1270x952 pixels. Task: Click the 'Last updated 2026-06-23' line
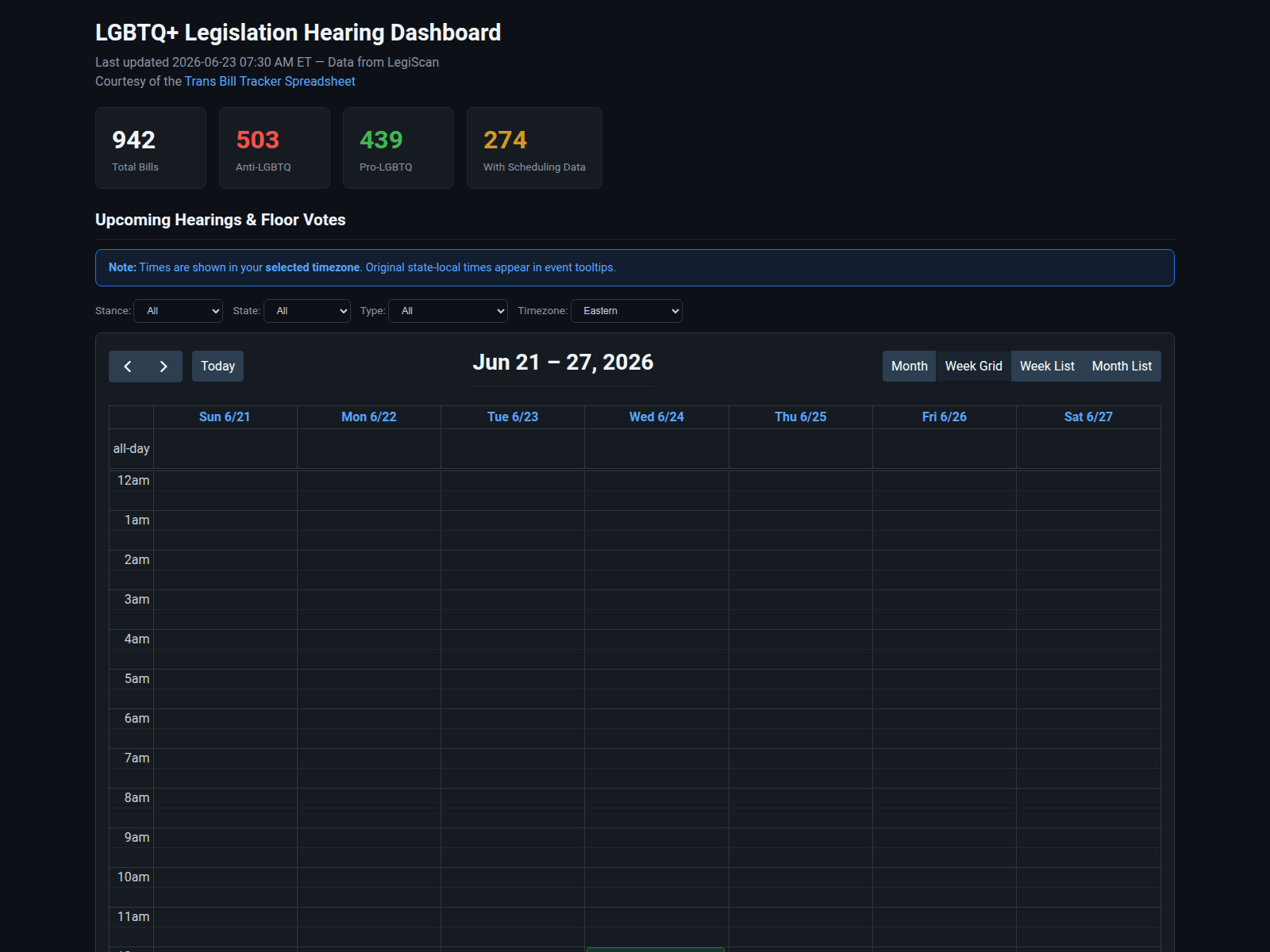pos(267,62)
